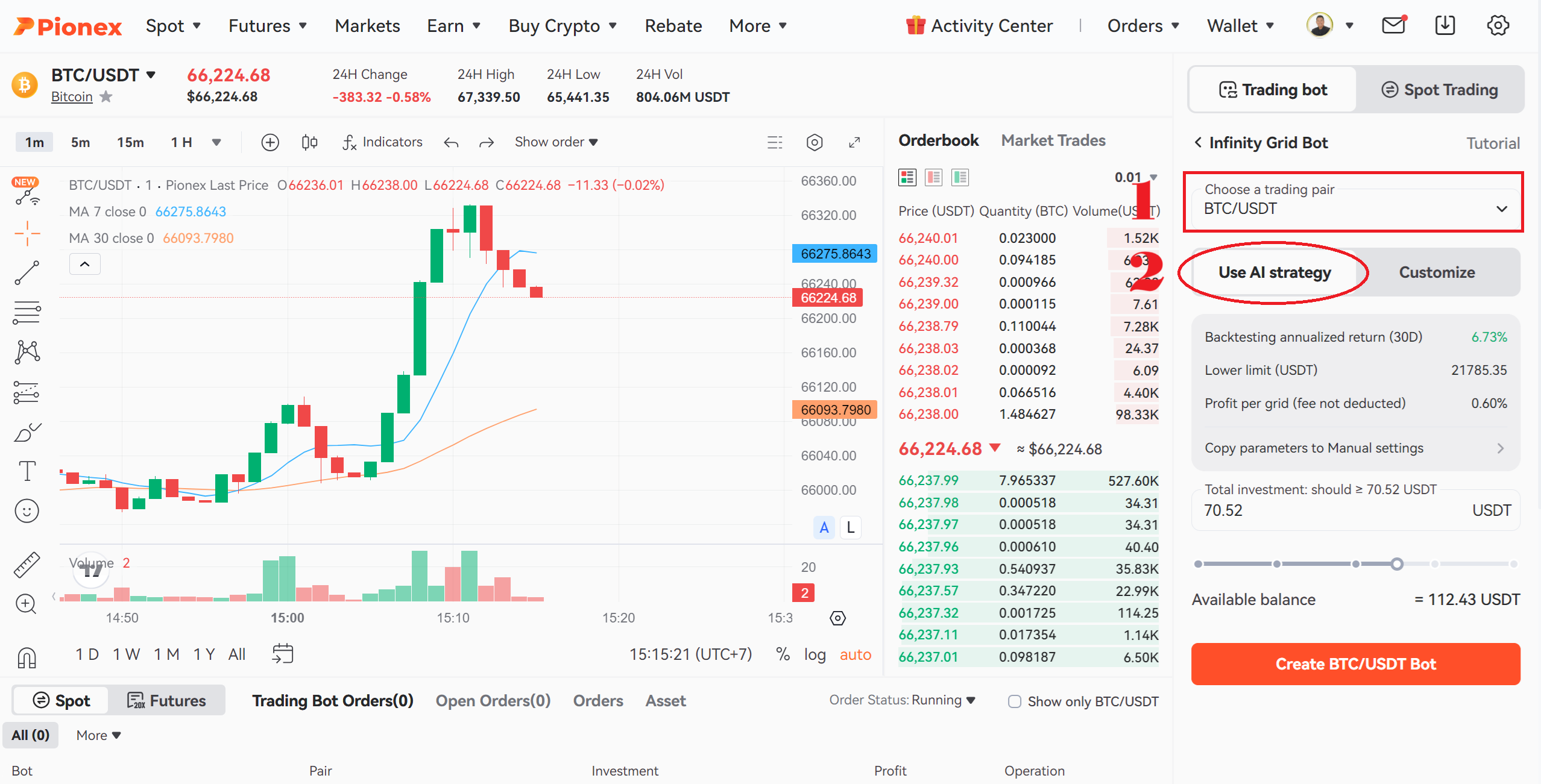Switch to Customize mode
Image resolution: width=1541 pixels, height=784 pixels.
coord(1437,272)
